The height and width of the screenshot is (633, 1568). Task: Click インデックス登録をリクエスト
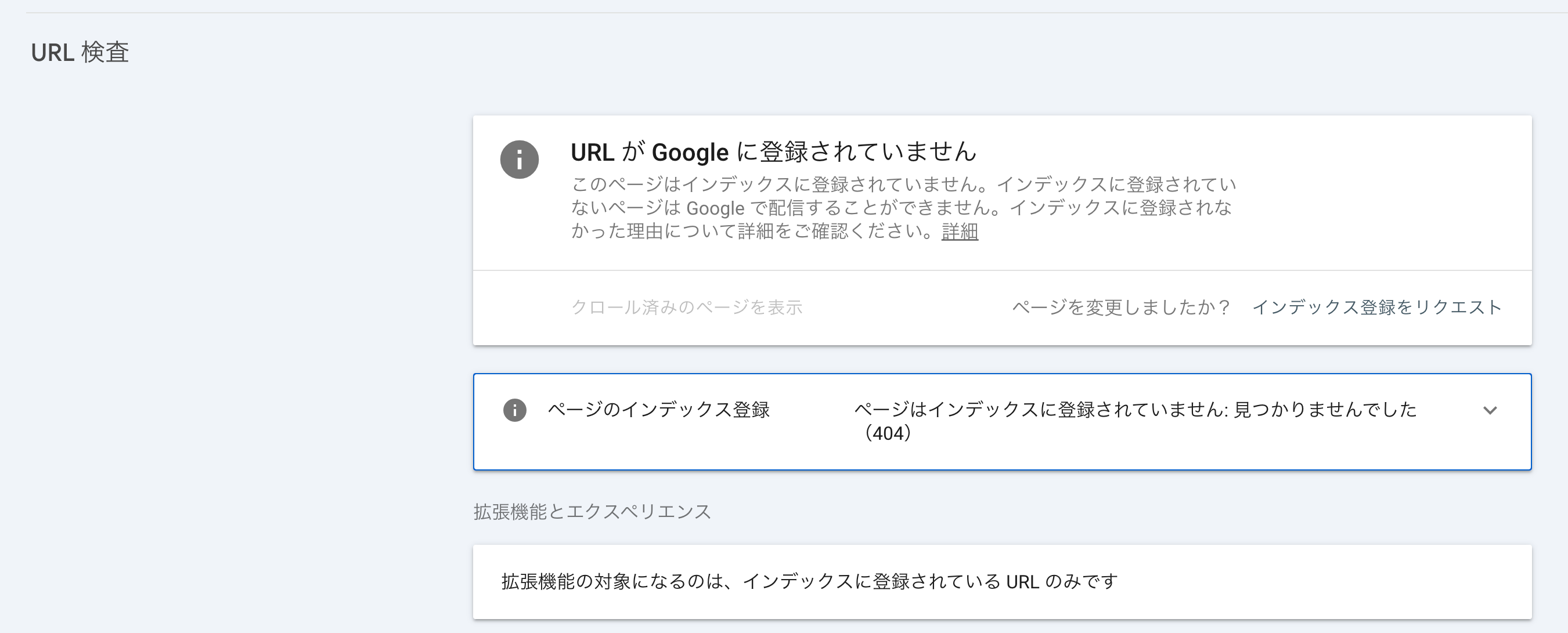[x=1376, y=308]
